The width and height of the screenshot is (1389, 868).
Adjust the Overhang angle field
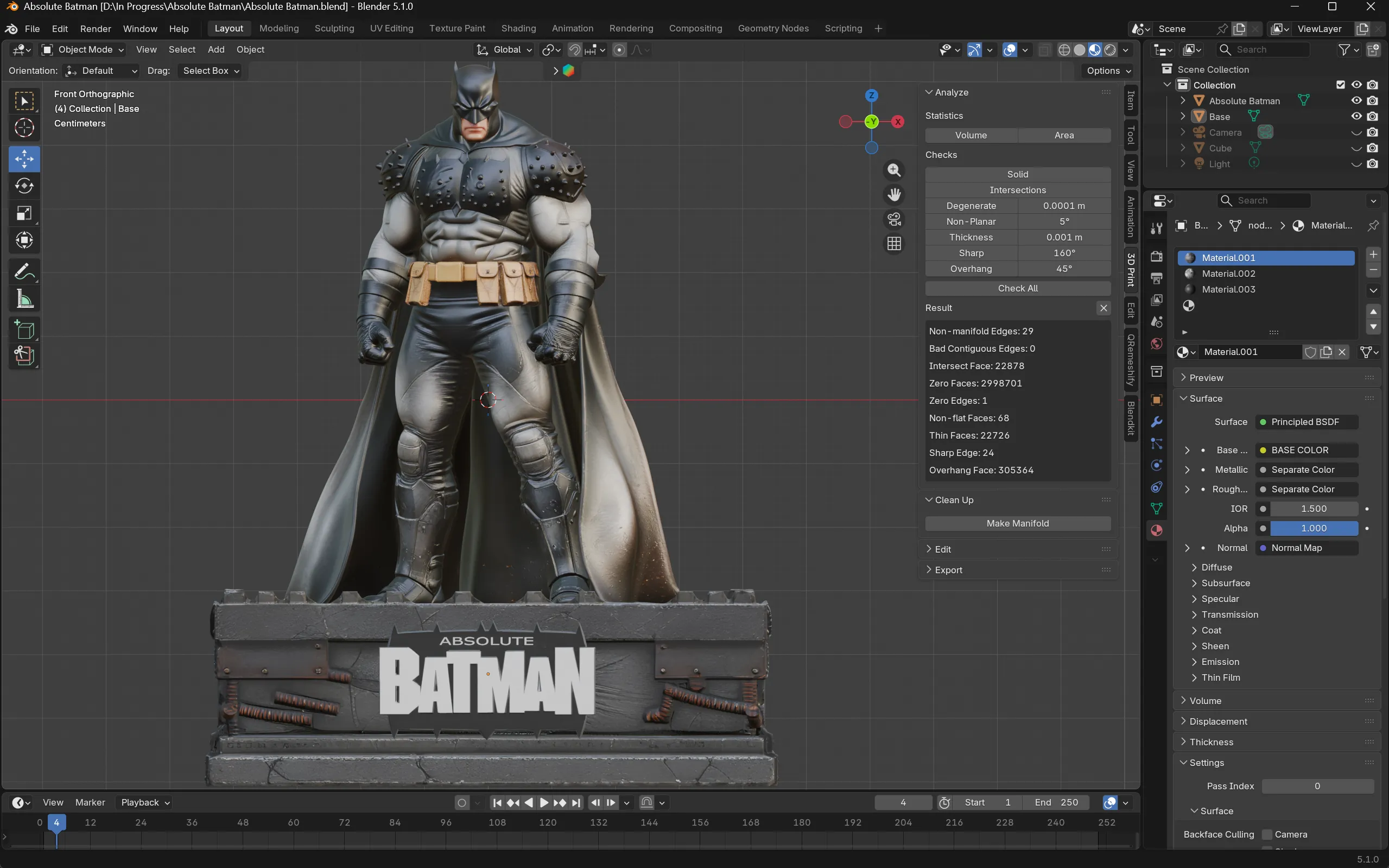tap(1064, 269)
